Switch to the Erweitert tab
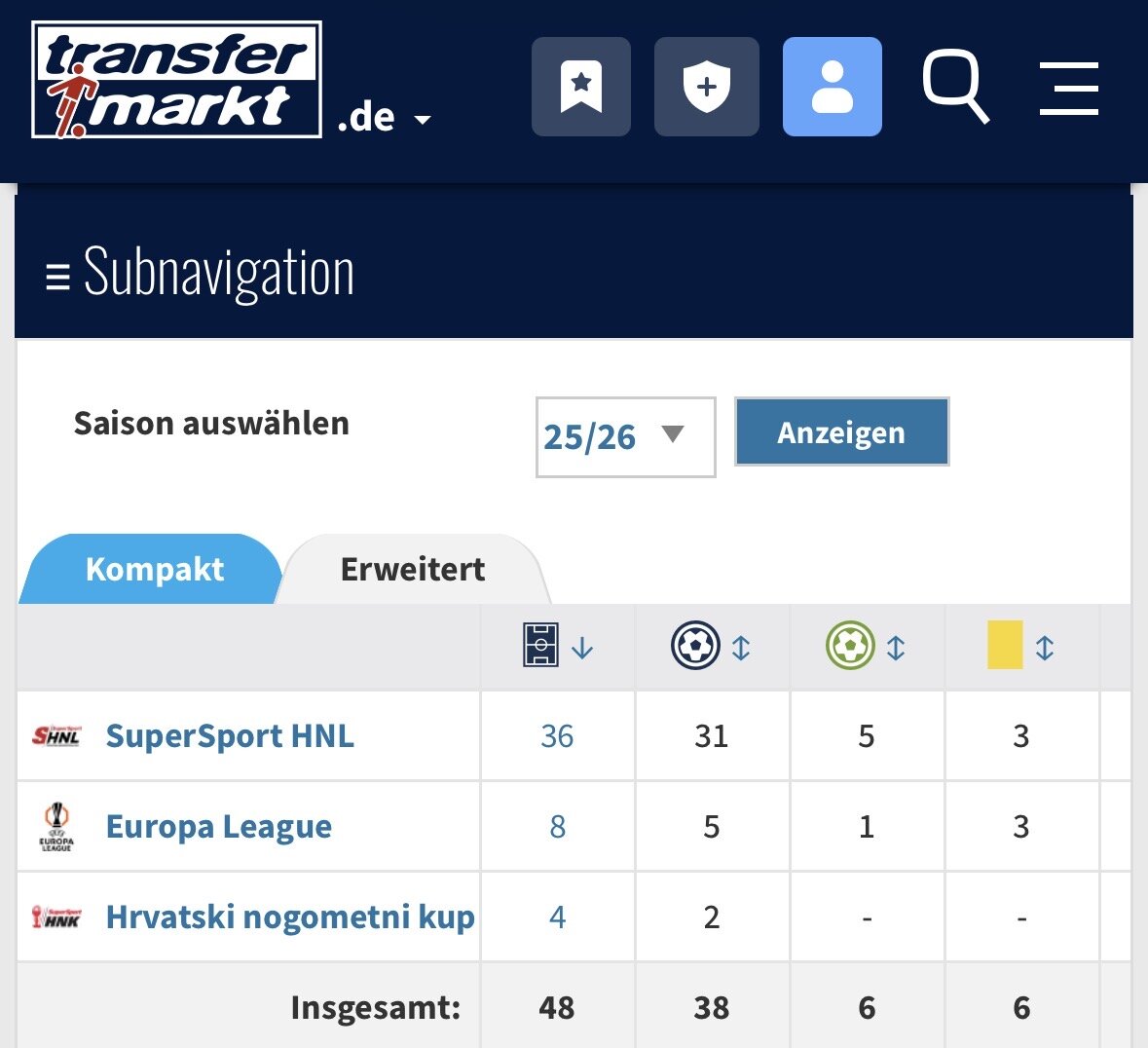The image size is (1148, 1048). 412,569
